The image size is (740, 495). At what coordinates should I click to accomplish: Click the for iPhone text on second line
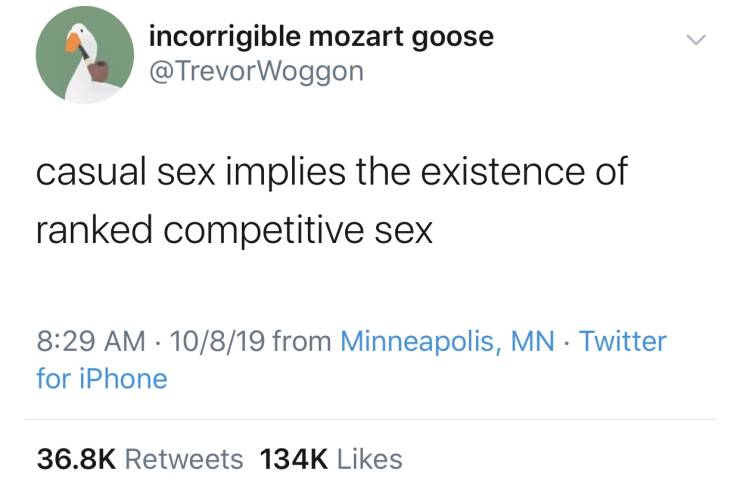pyautogui.click(x=101, y=379)
